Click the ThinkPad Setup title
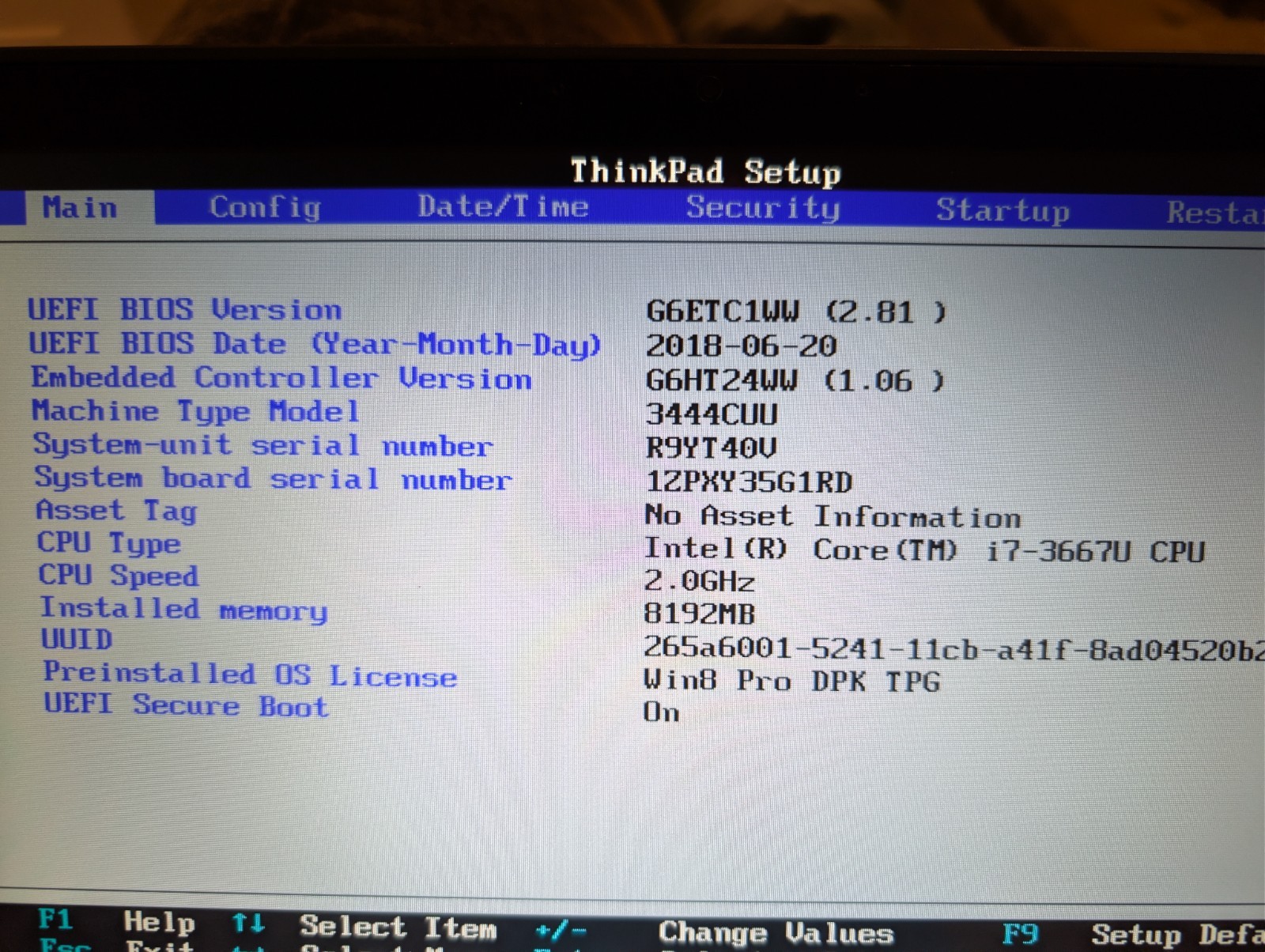Screen dimensions: 1265x952 (706, 172)
